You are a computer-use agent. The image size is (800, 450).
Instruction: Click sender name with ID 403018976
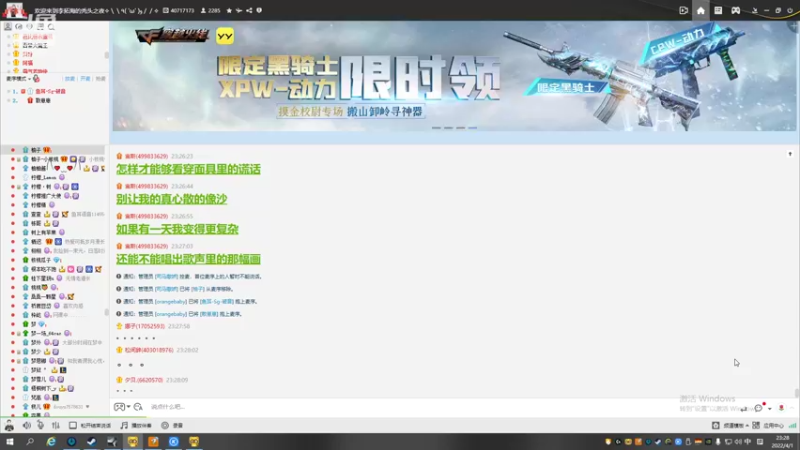[149, 350]
